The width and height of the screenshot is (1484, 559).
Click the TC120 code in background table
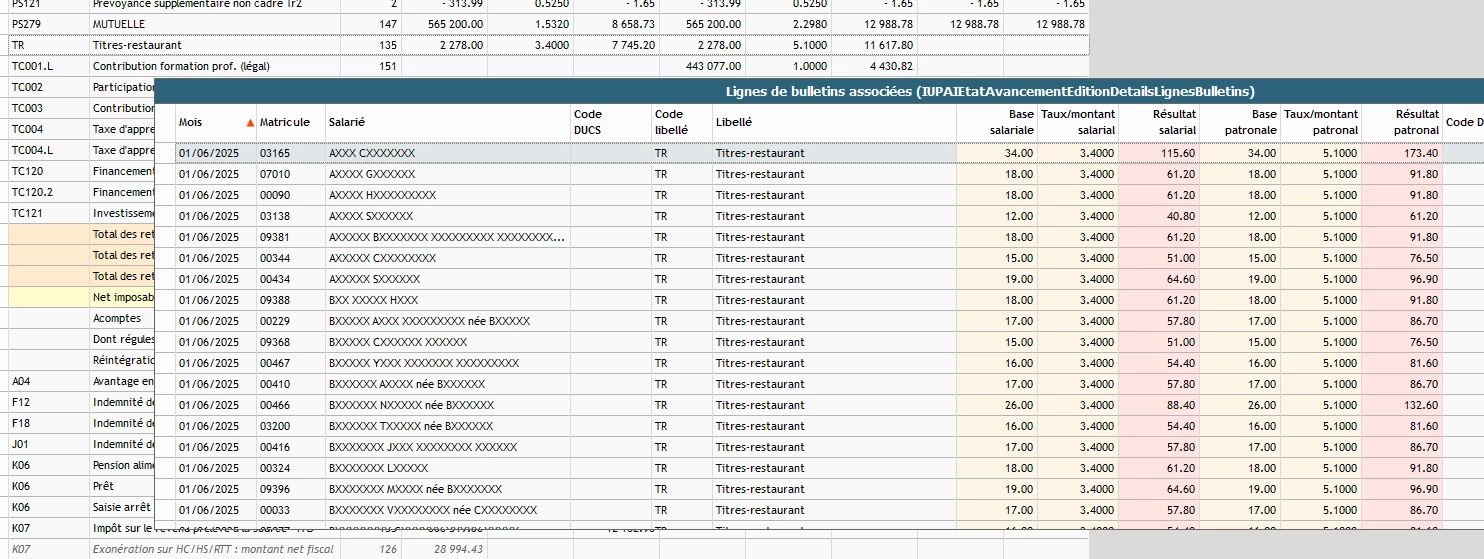click(x=27, y=171)
